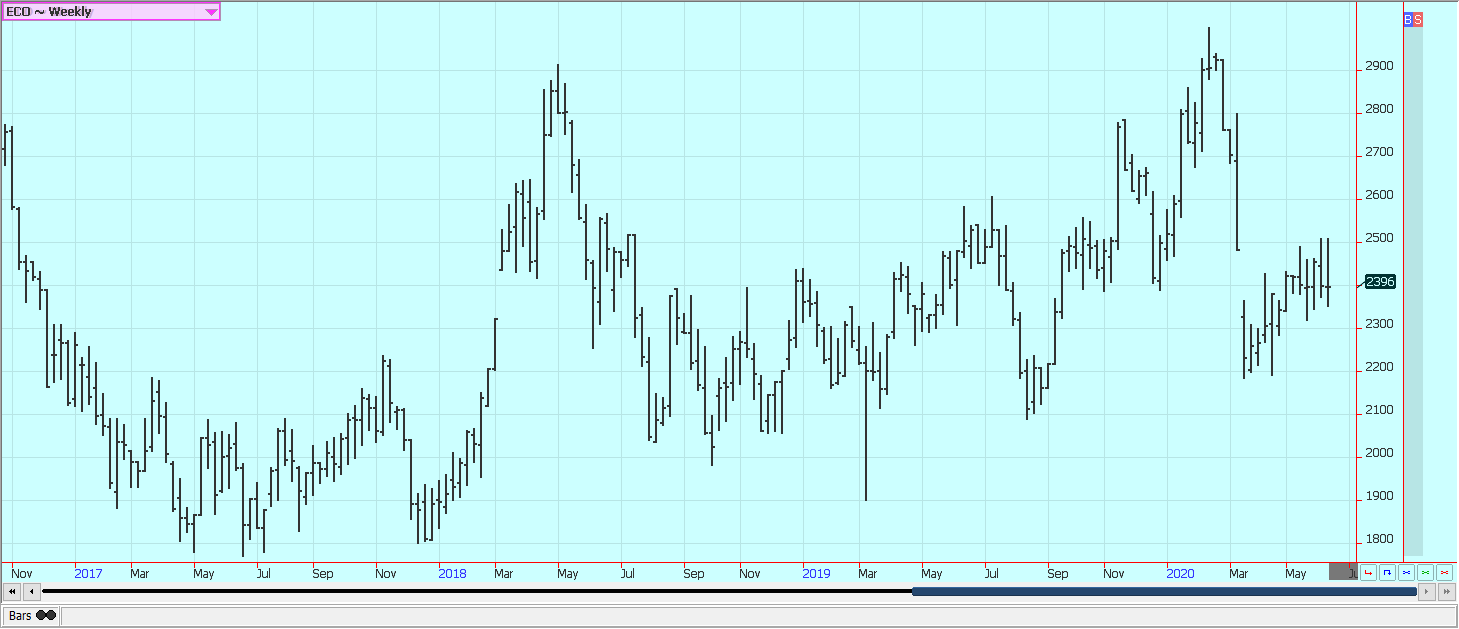The image size is (1459, 629).
Task: Click the blue crossover icon below the chart
Action: pos(1406,572)
